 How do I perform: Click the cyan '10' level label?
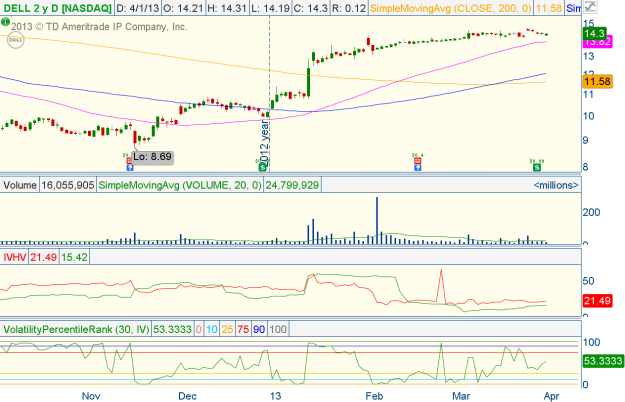(x=212, y=329)
